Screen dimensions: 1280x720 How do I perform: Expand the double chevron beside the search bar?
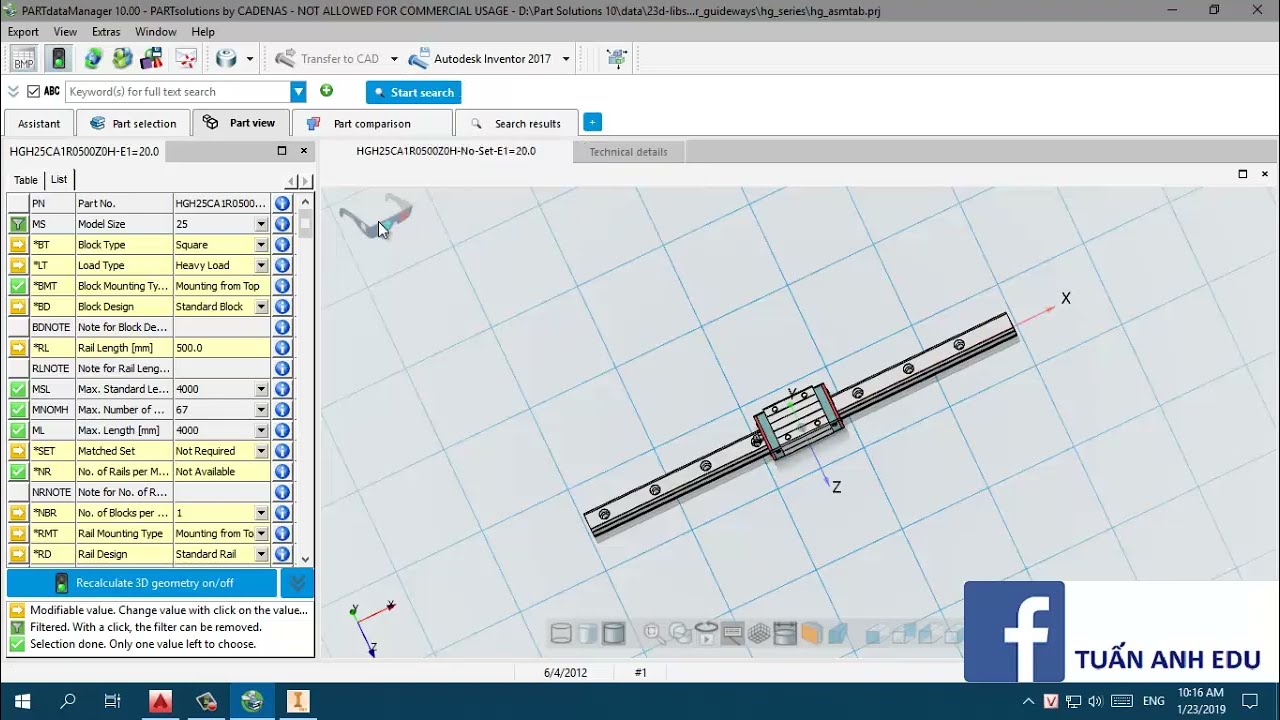coord(13,91)
